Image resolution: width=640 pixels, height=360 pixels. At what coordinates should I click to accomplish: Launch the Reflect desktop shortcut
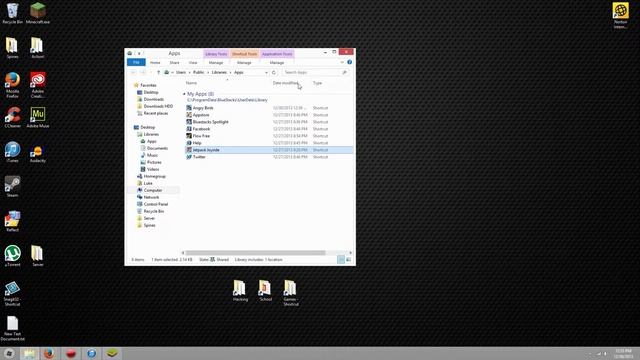coord(12,221)
